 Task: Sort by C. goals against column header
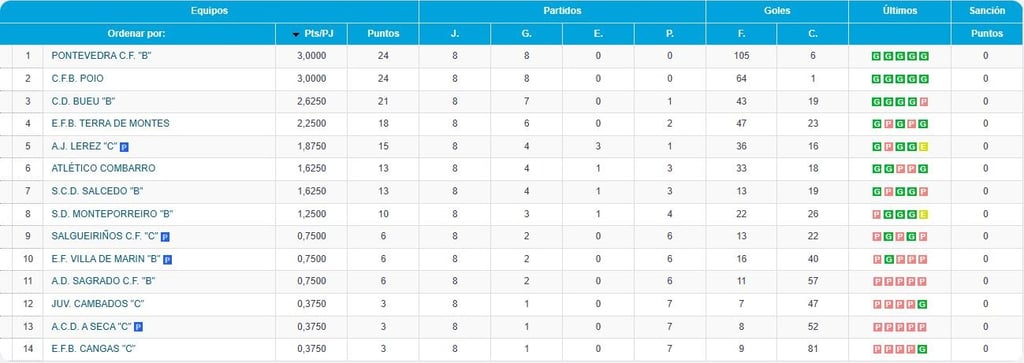tap(813, 34)
